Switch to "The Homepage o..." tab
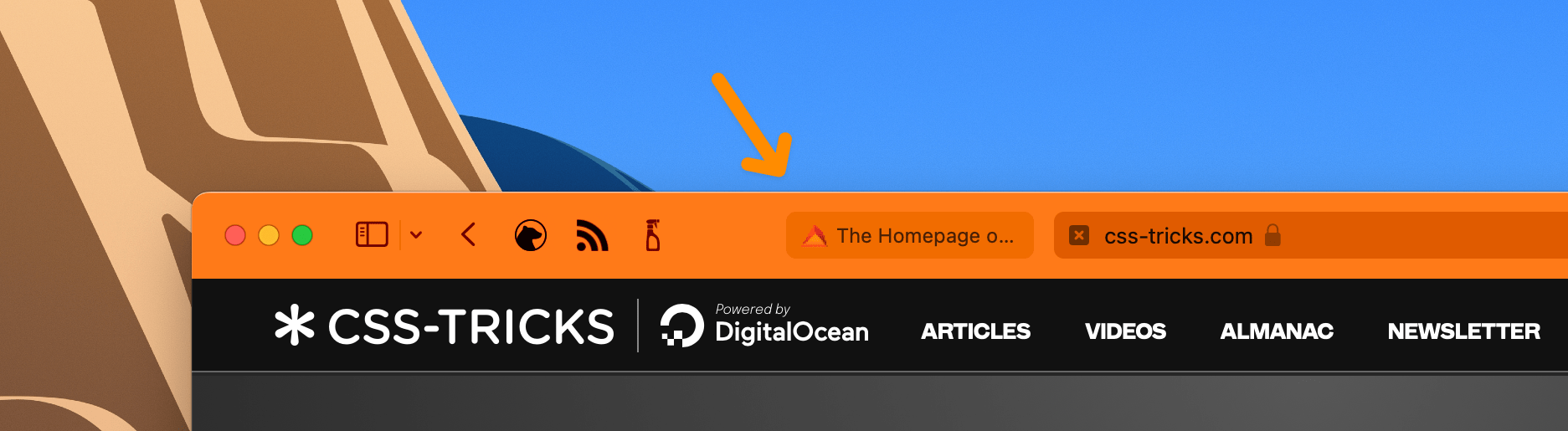Image resolution: width=1568 pixels, height=431 pixels. [910, 235]
